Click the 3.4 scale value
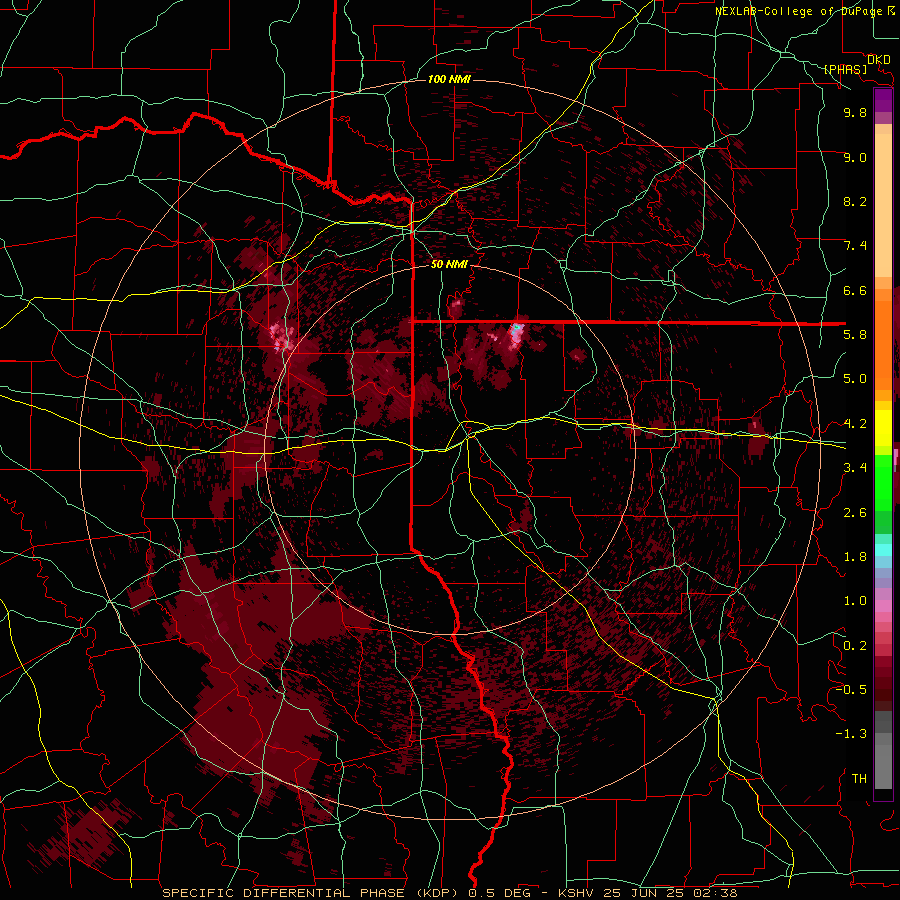Screen dimensions: 900x900 (x=855, y=468)
